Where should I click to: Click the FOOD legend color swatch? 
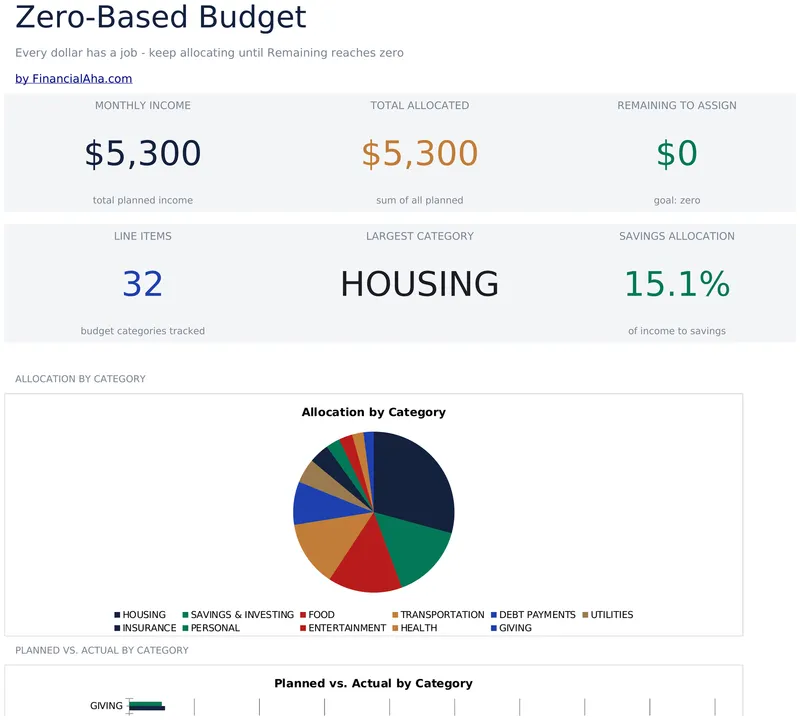pos(303,615)
